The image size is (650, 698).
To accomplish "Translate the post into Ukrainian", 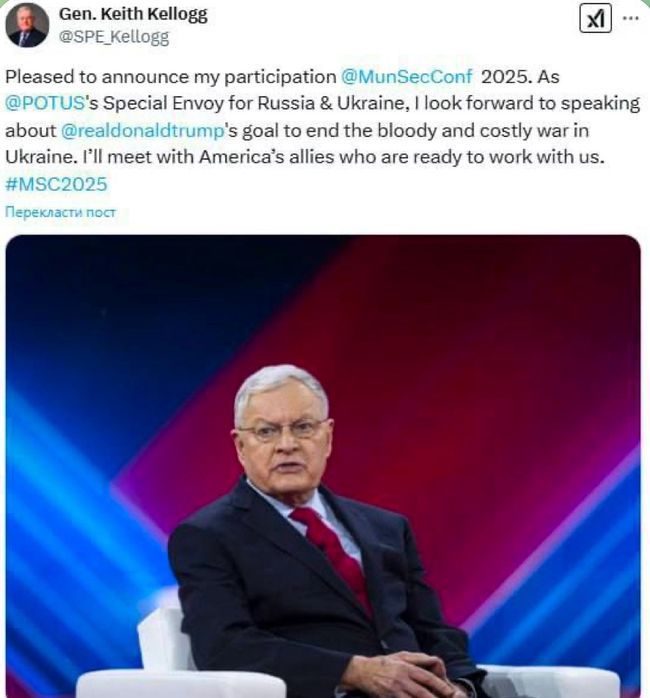I will click(x=60, y=212).
